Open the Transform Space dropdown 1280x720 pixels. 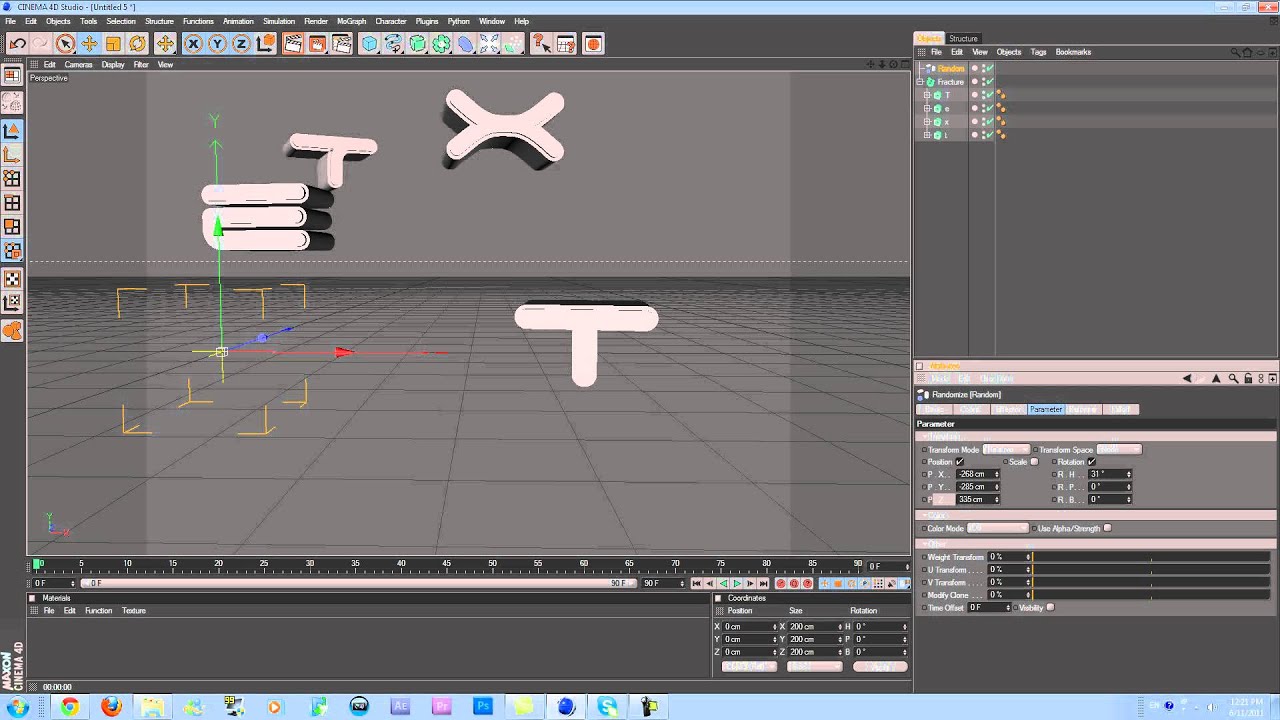pos(1119,450)
